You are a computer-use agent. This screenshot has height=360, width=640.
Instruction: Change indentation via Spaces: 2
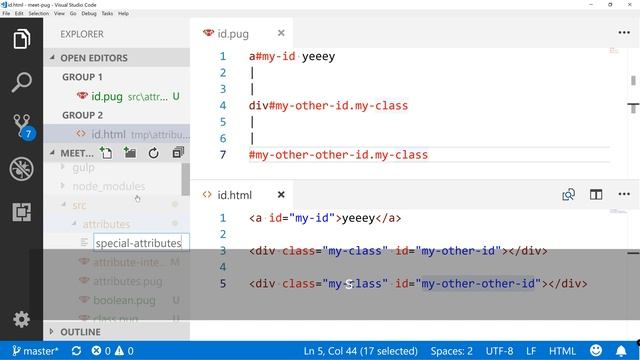tap(451, 351)
